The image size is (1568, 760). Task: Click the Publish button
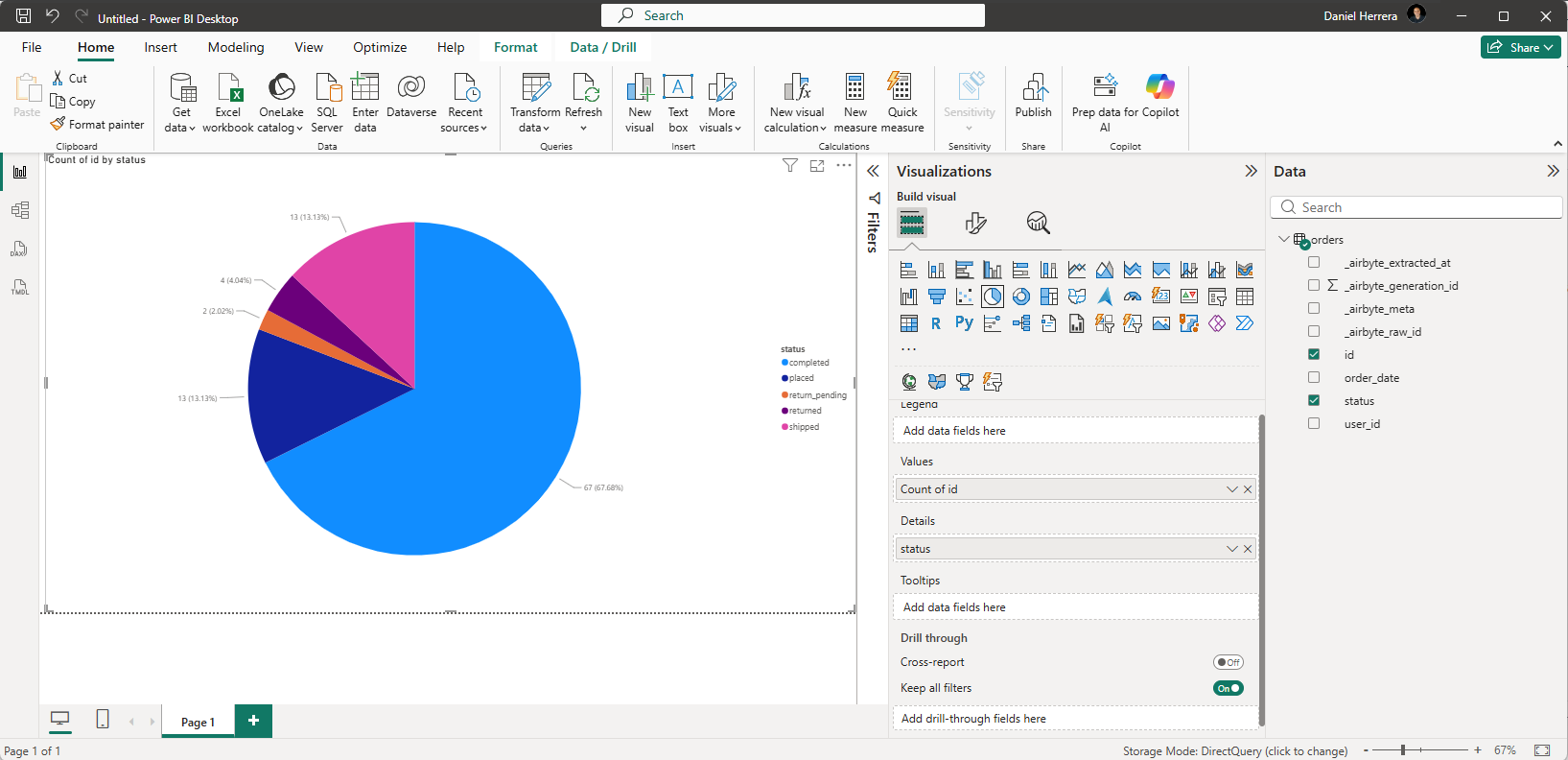(x=1033, y=97)
